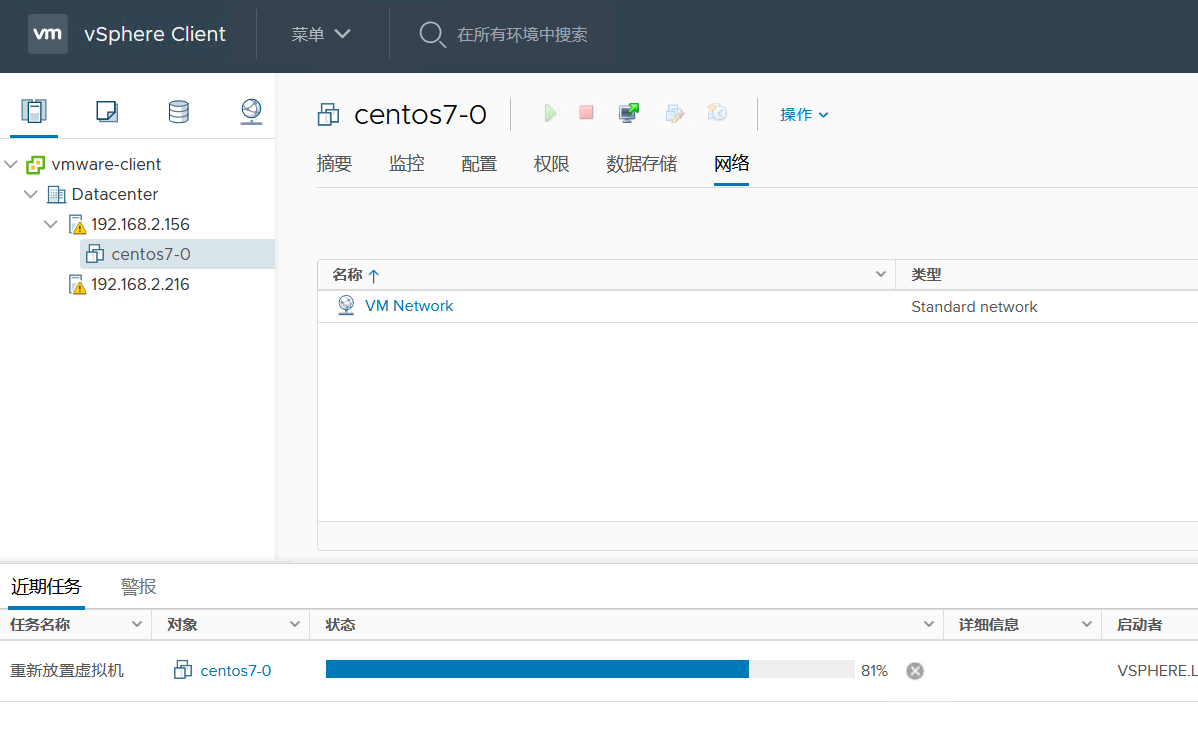
Task: Click the 名称 column header
Action: [348, 275]
